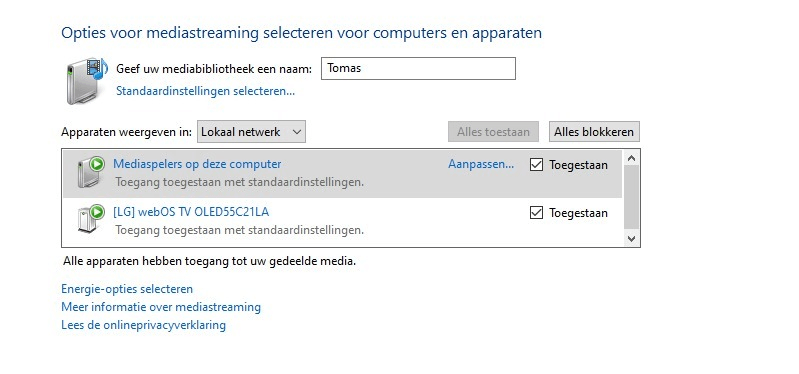Open Lees de onlineprivacyverklaring link
This screenshot has height=374, width=799.
(x=143, y=325)
